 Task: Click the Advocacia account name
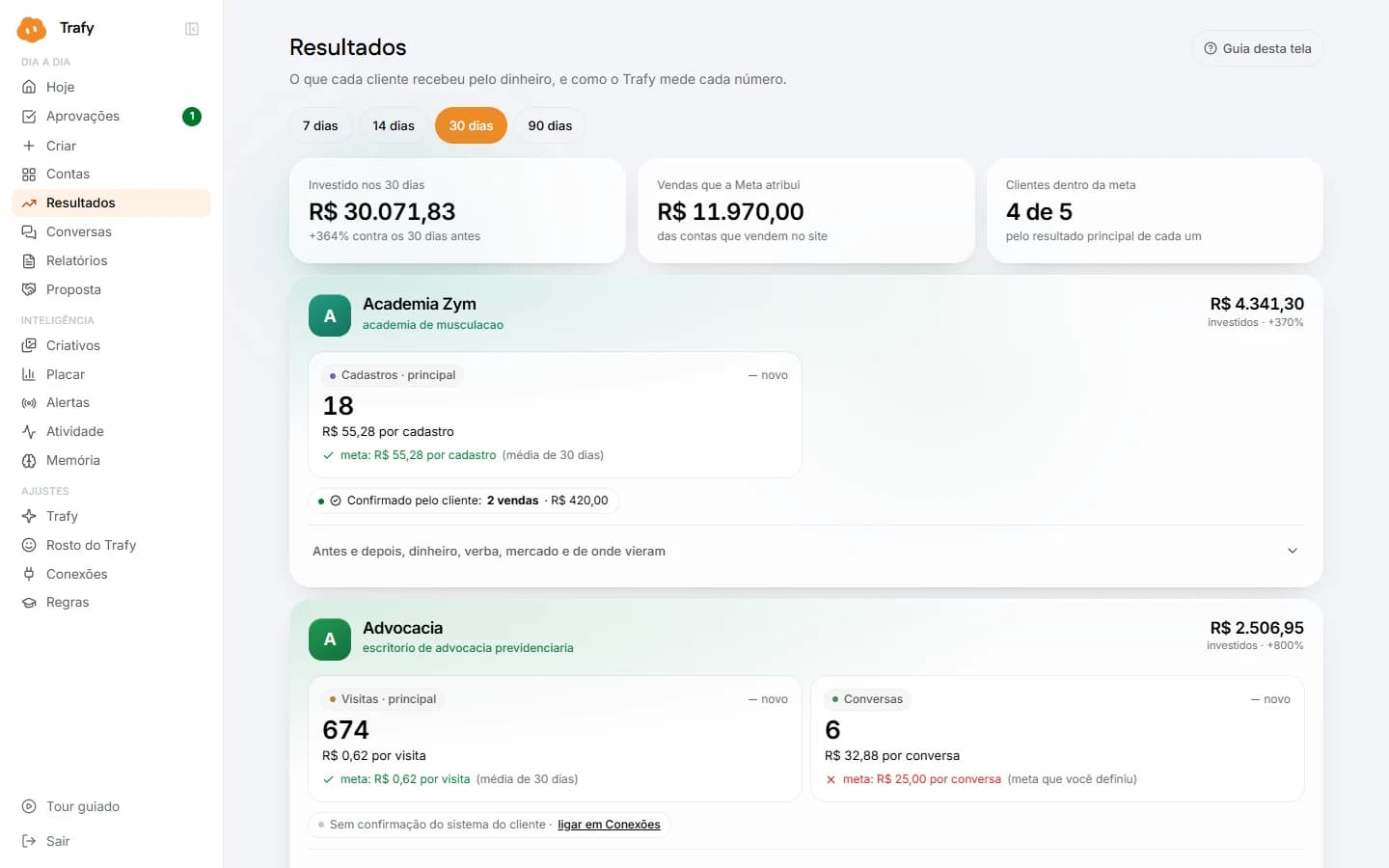pyautogui.click(x=403, y=628)
